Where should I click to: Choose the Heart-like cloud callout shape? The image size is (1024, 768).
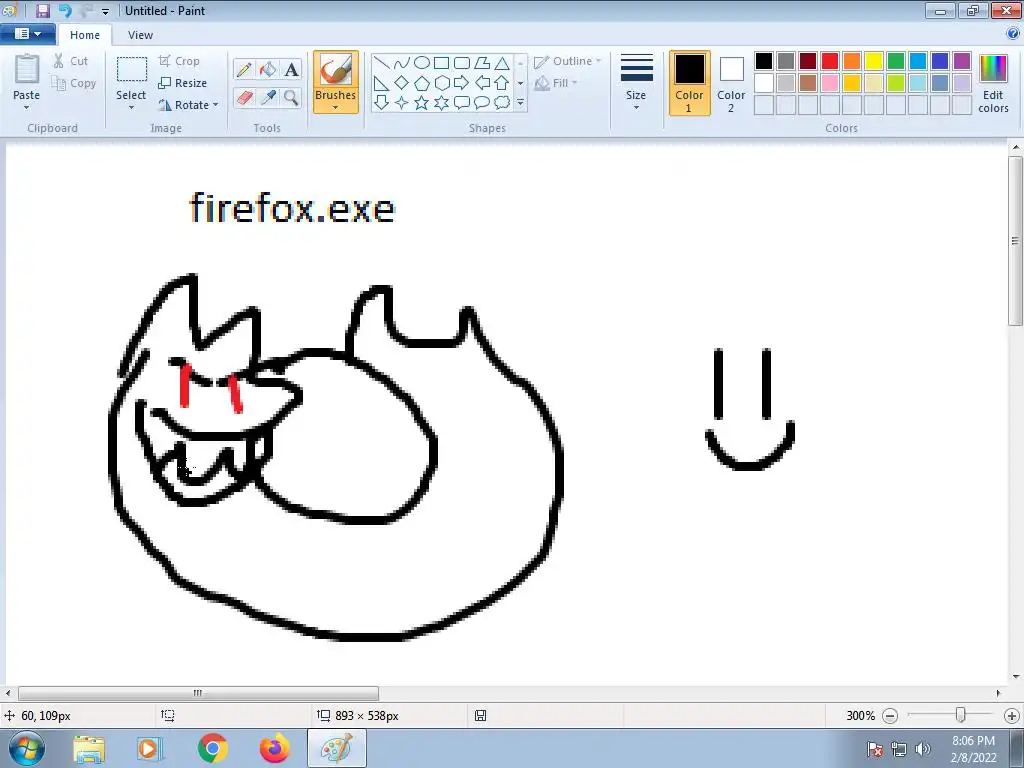coord(502,103)
